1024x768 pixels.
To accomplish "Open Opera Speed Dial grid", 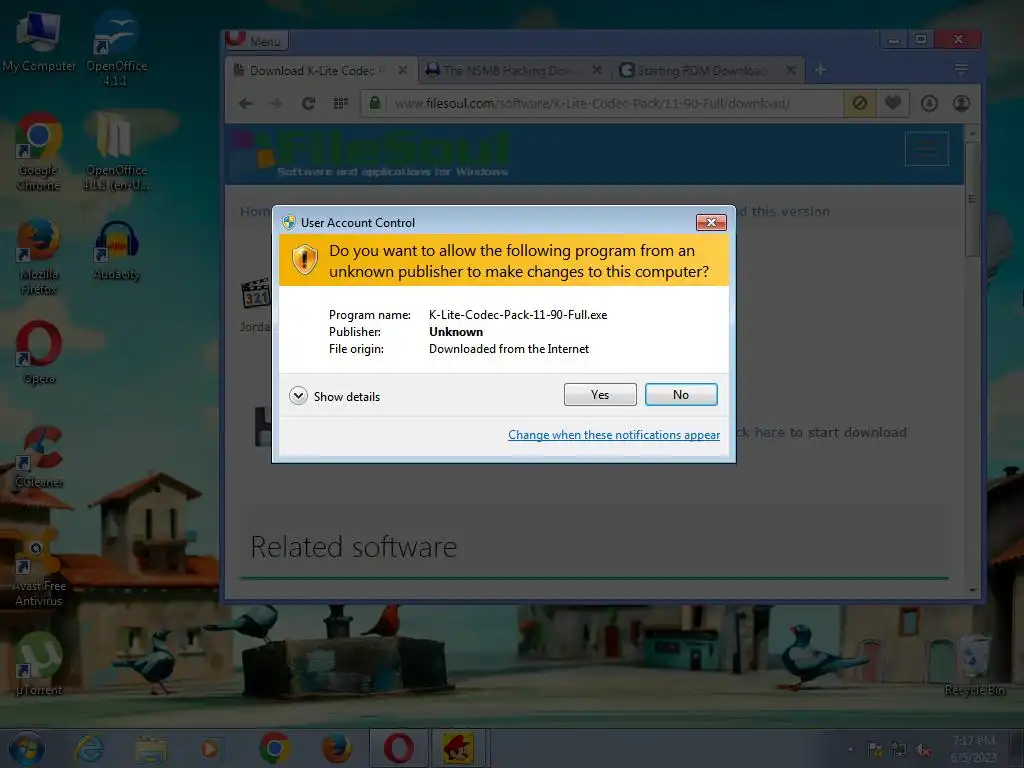I will (x=340, y=103).
